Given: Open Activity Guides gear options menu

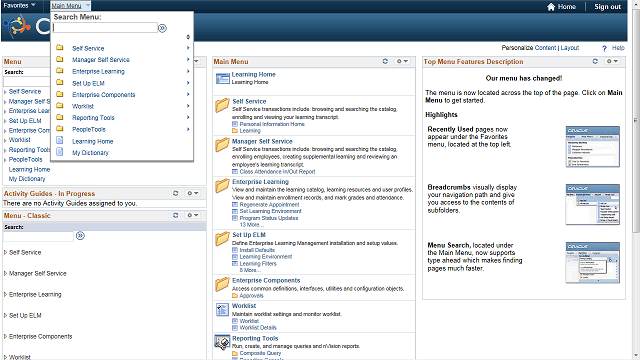Looking at the screenshot, I should [193, 193].
